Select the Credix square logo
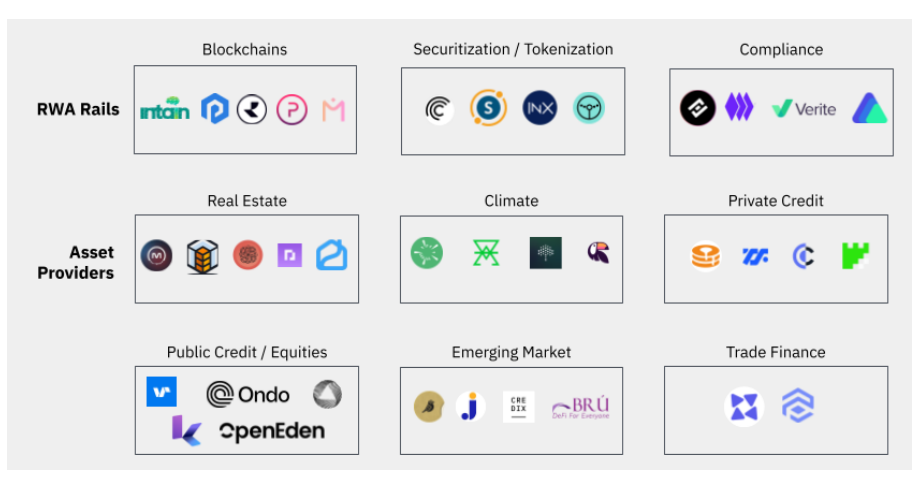The image size is (921, 488). tap(519, 406)
